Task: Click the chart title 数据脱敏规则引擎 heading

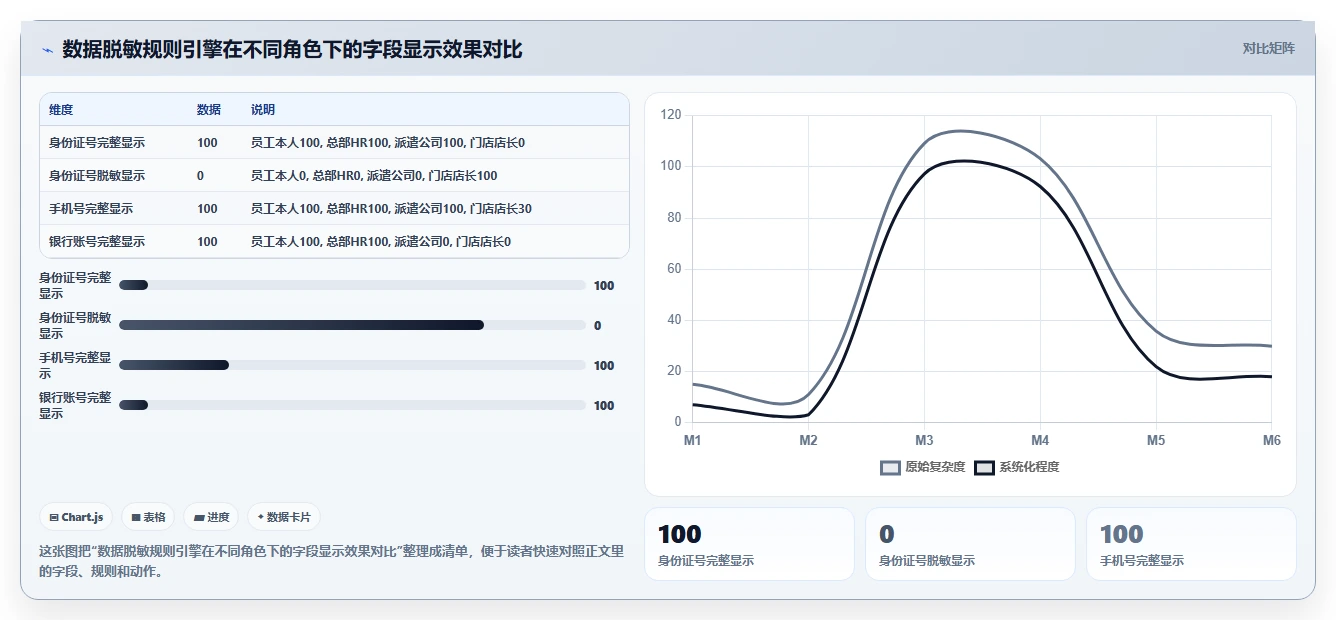Action: click(x=292, y=50)
